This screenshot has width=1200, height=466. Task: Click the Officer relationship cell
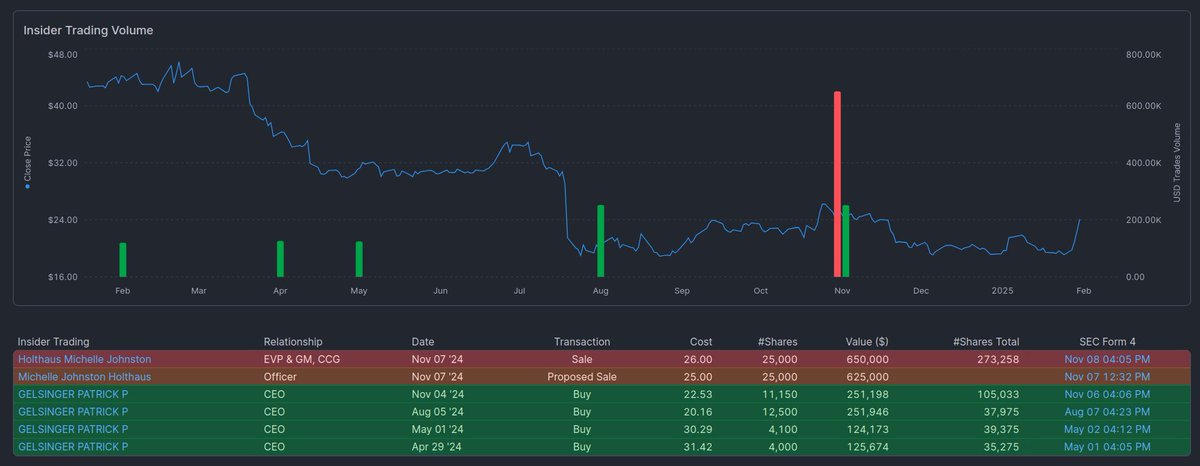[281, 376]
